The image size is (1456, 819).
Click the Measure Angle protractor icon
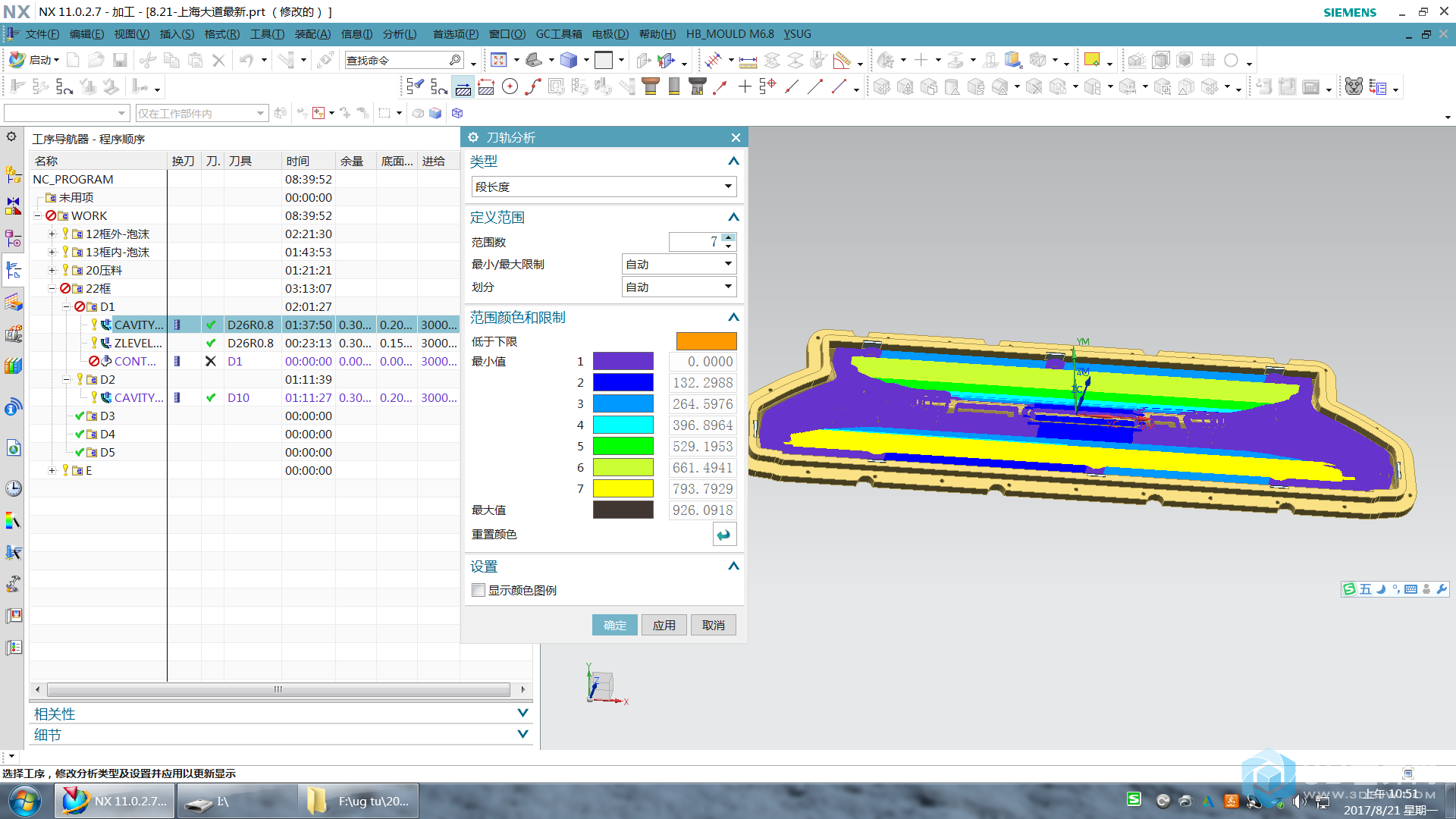(x=842, y=61)
